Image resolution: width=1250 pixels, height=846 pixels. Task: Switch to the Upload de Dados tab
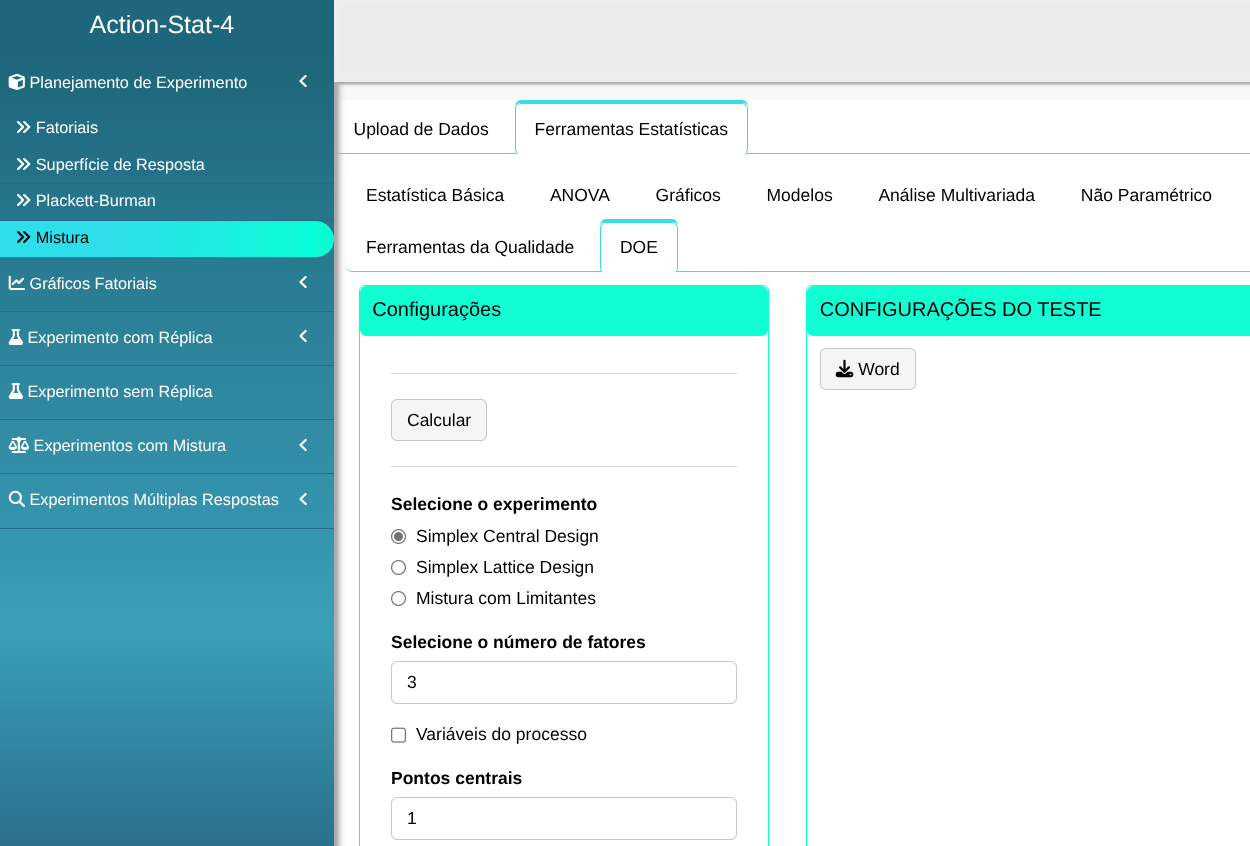(x=421, y=129)
